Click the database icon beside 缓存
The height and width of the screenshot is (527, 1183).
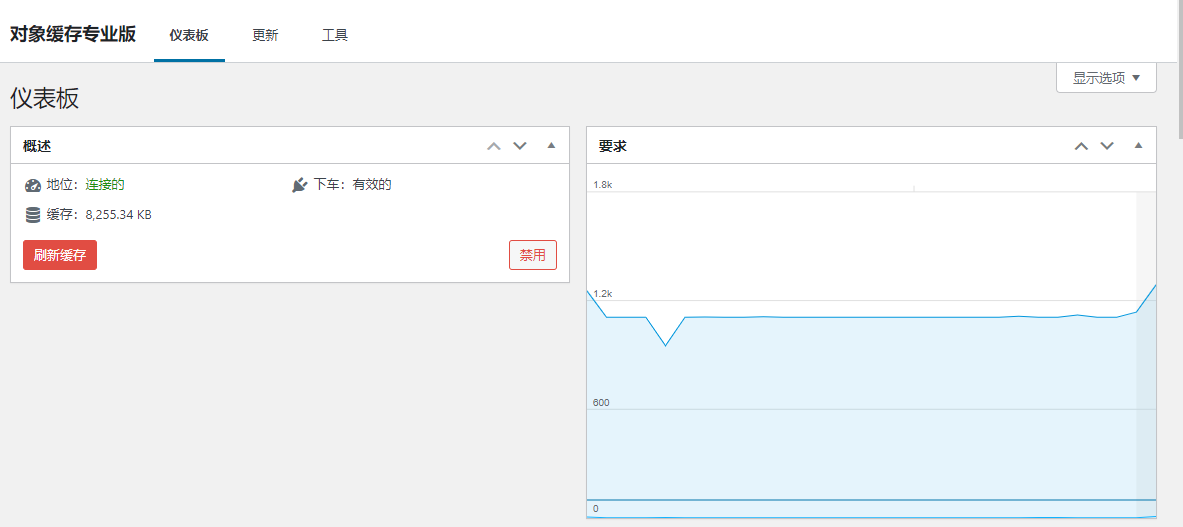(x=33, y=215)
